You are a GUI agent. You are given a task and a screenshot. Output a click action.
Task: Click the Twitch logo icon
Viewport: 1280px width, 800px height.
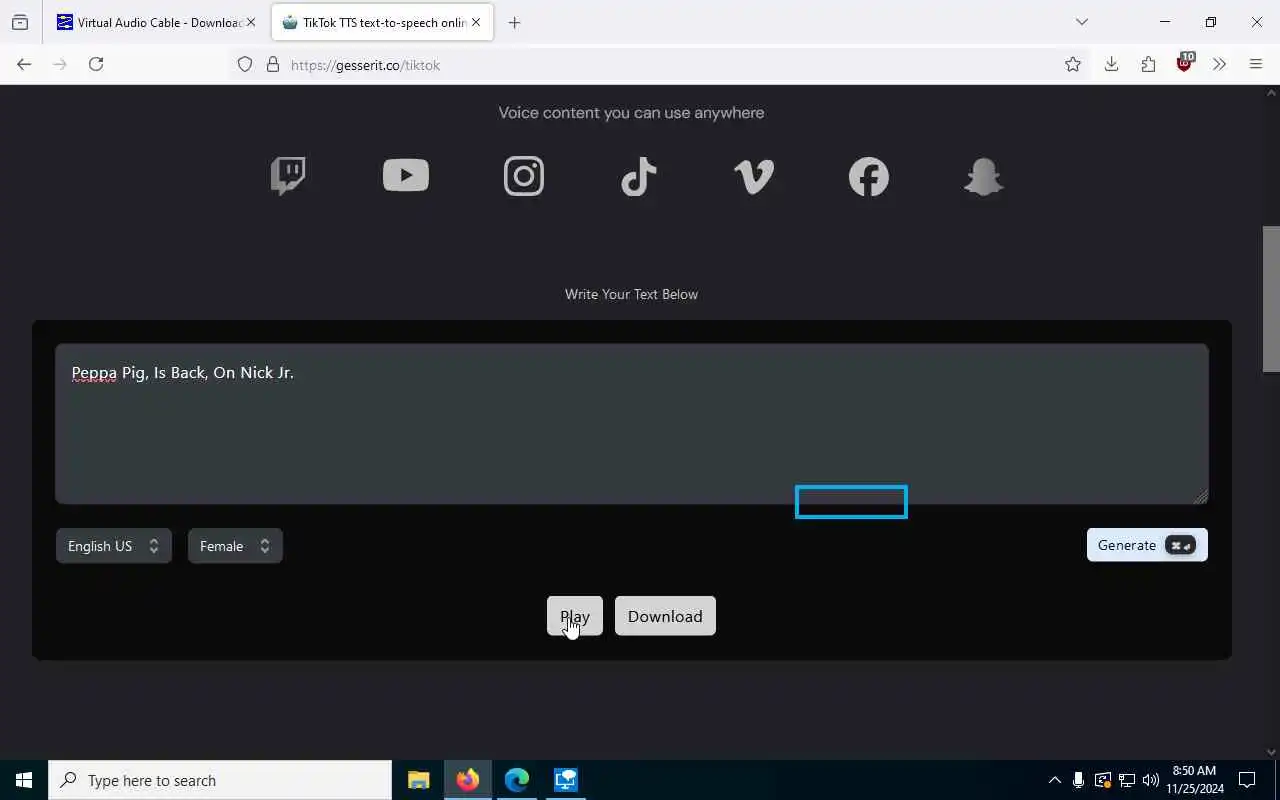[288, 176]
